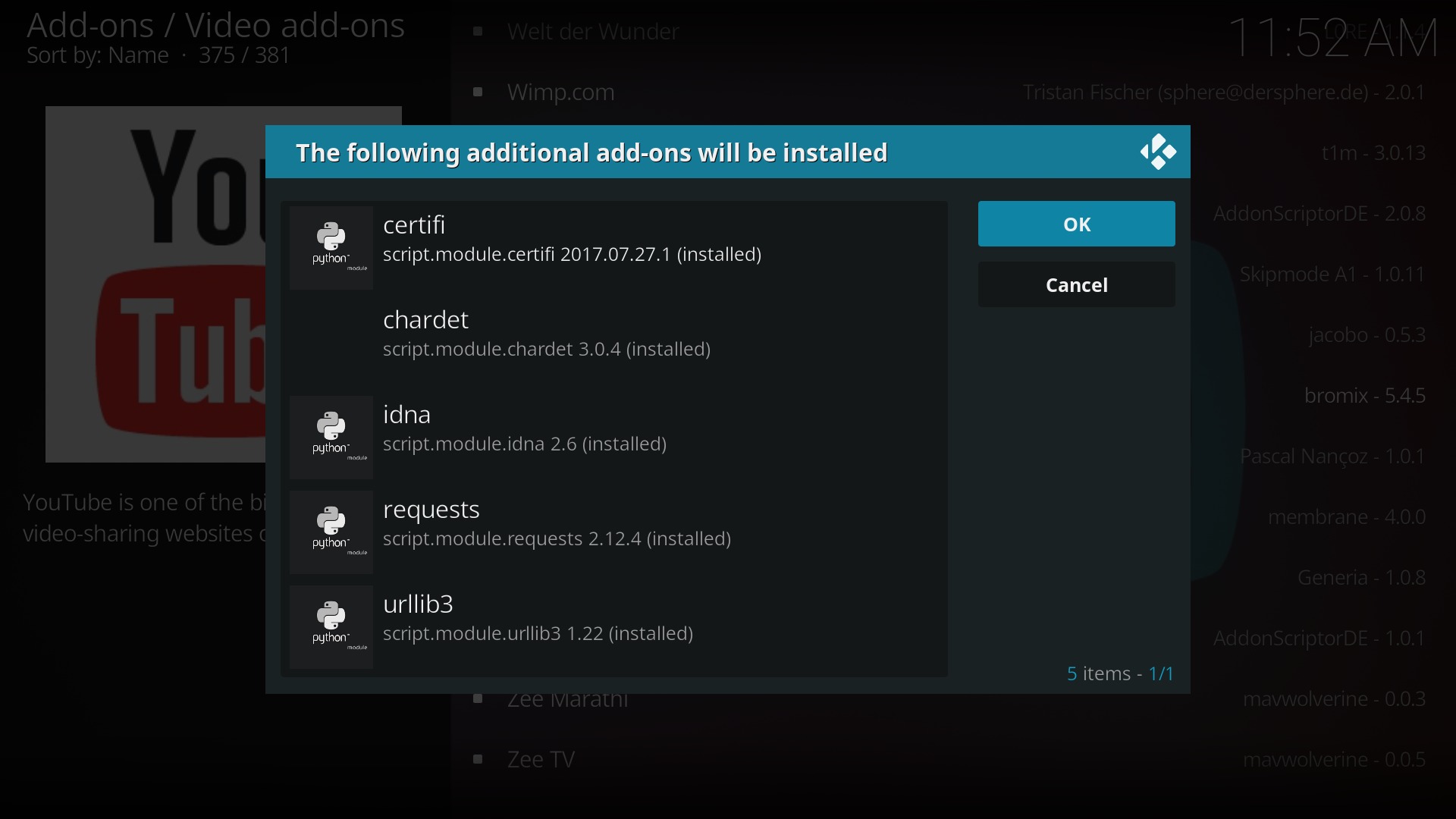Open the Zee Marathi add-on entry
The width and height of the screenshot is (1456, 819).
pyautogui.click(x=567, y=700)
